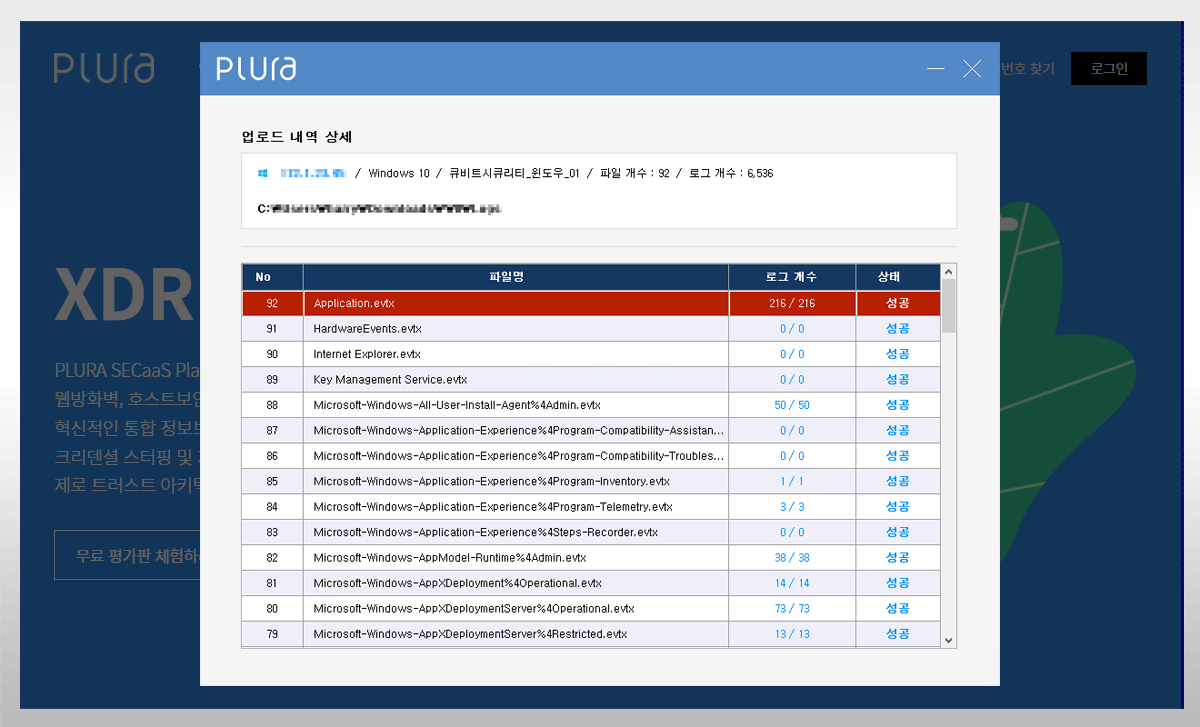The width and height of the screenshot is (1200, 727).
Task: Click the 1 / 1 log count
Action: click(792, 481)
